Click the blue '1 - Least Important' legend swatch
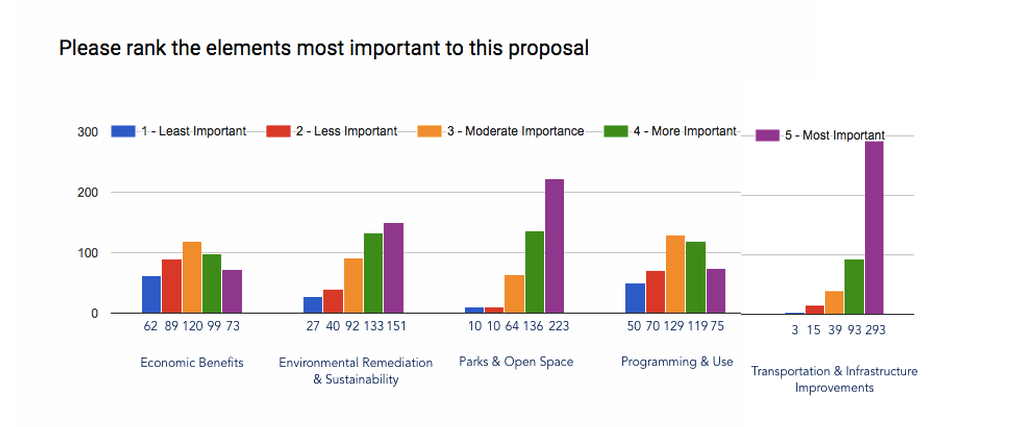The height and width of the screenshot is (427, 1021). coord(123,131)
